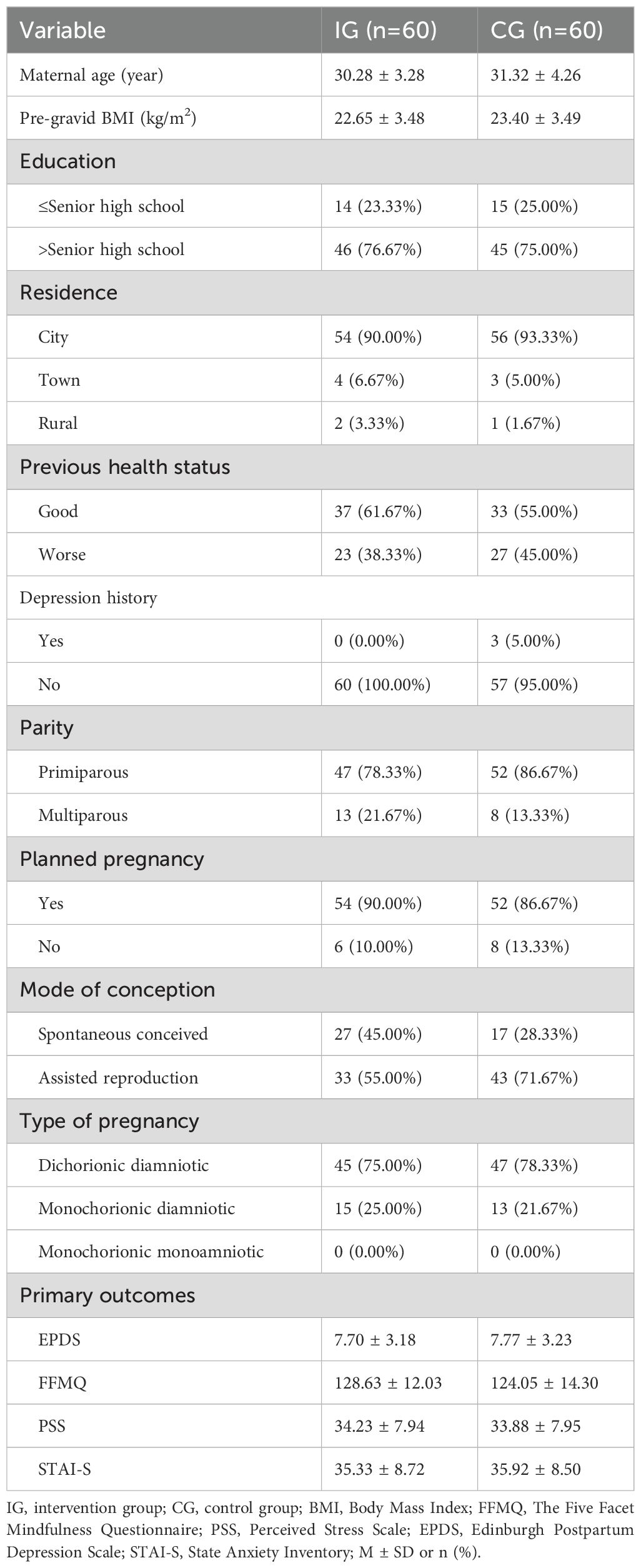Click the Monochorionic monoamniotic row label
The width and height of the screenshot is (641, 1568).
pyautogui.click(x=151, y=1252)
